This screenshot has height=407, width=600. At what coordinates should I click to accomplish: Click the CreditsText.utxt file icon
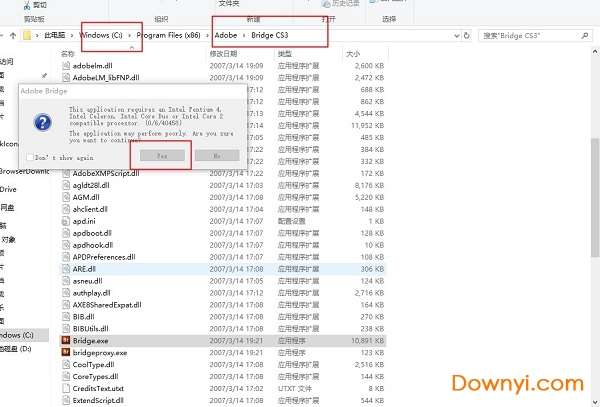66,388
